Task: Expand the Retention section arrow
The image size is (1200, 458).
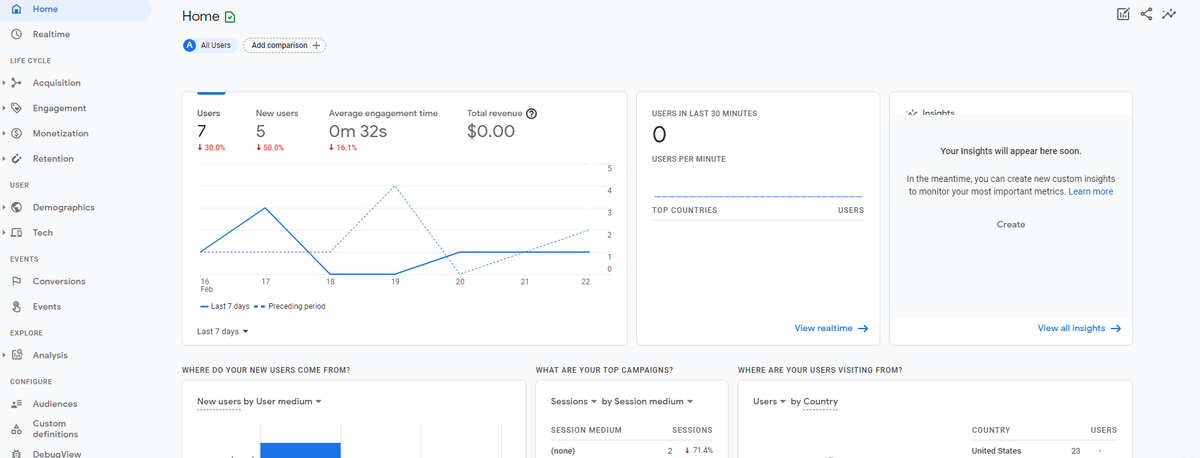Action: tap(4, 158)
